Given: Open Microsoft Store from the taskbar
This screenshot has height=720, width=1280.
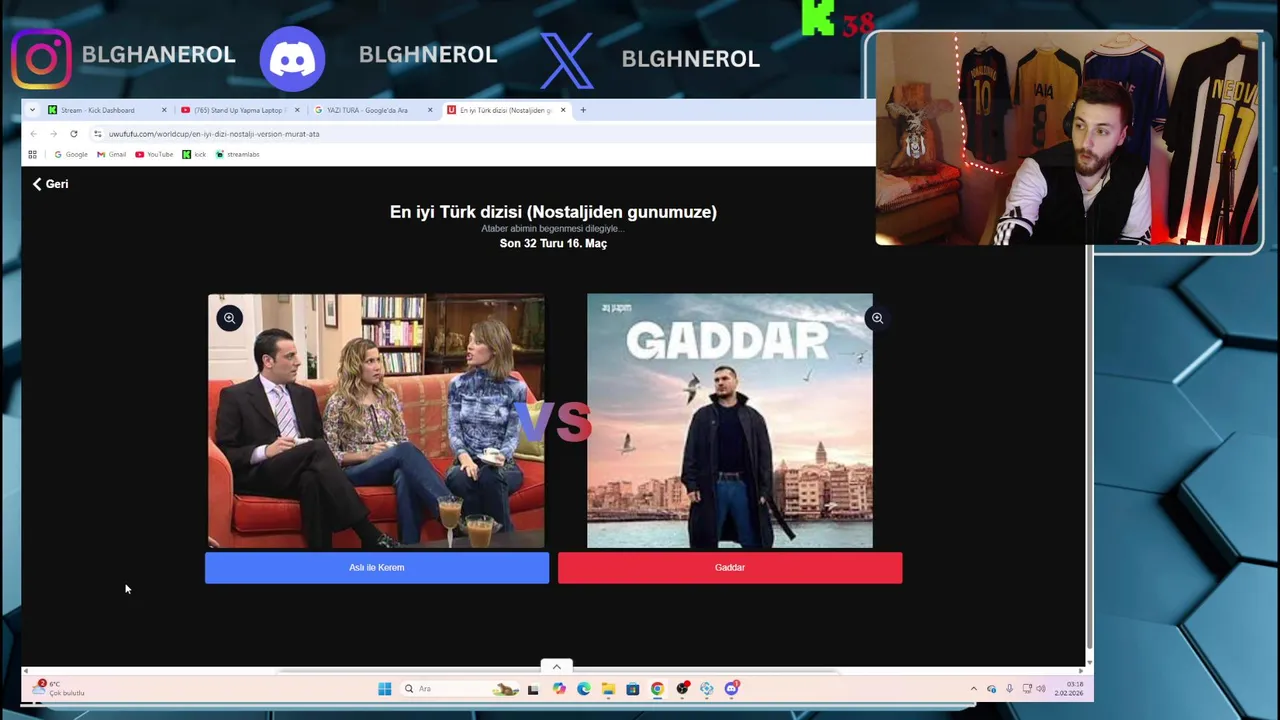Looking at the screenshot, I should click(633, 688).
